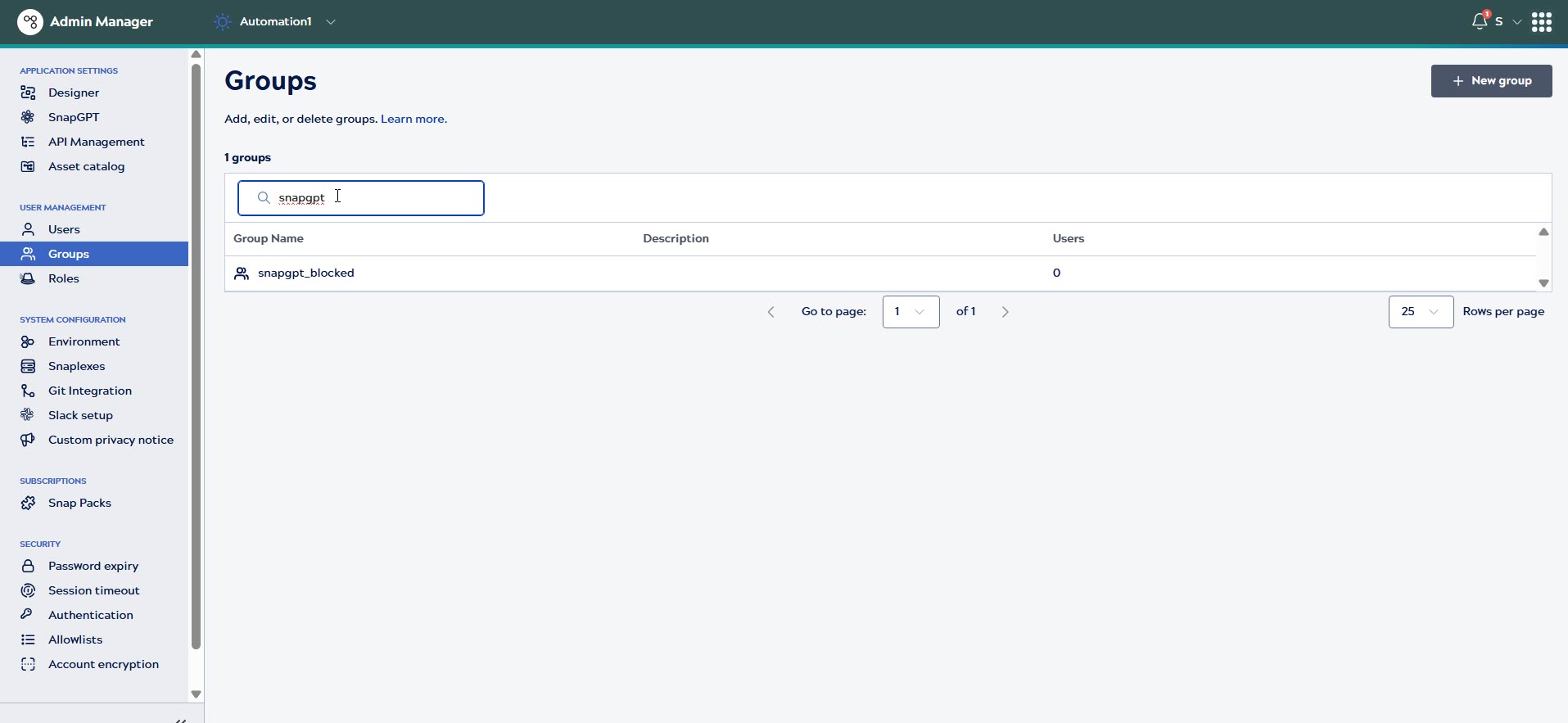This screenshot has height=723, width=1568.
Task: Open Authentication settings
Action: tap(91, 615)
